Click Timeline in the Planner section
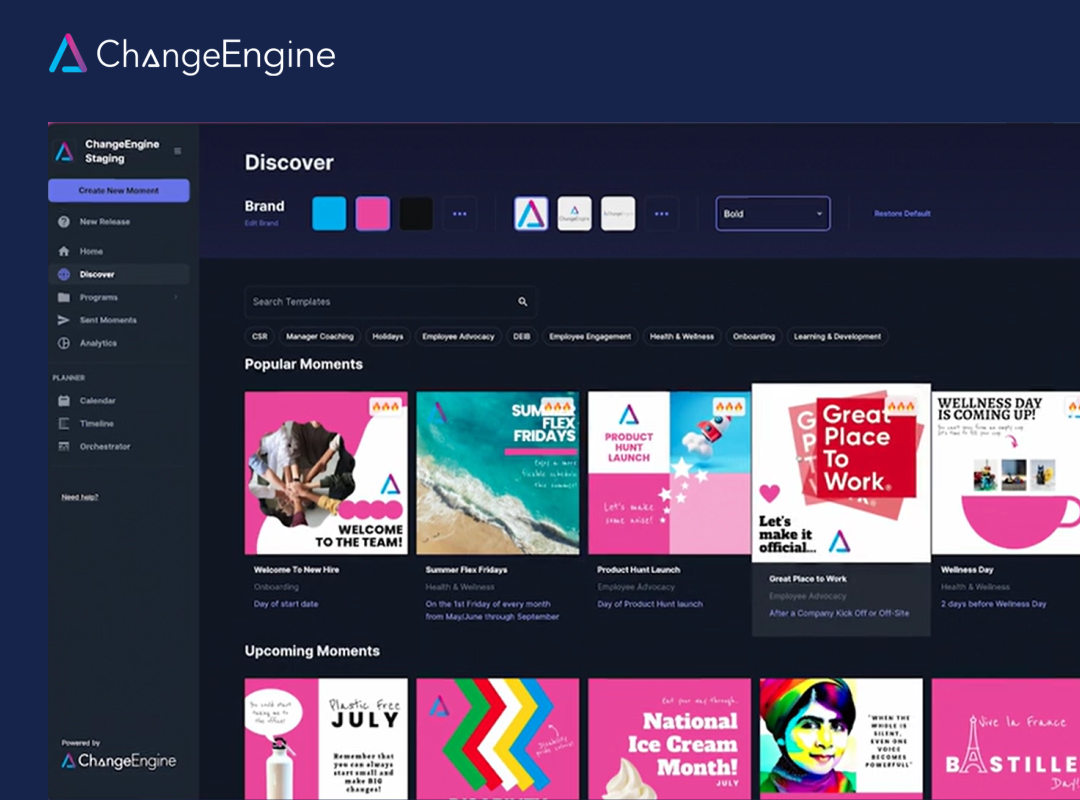1080x800 pixels. pyautogui.click(x=118, y=424)
